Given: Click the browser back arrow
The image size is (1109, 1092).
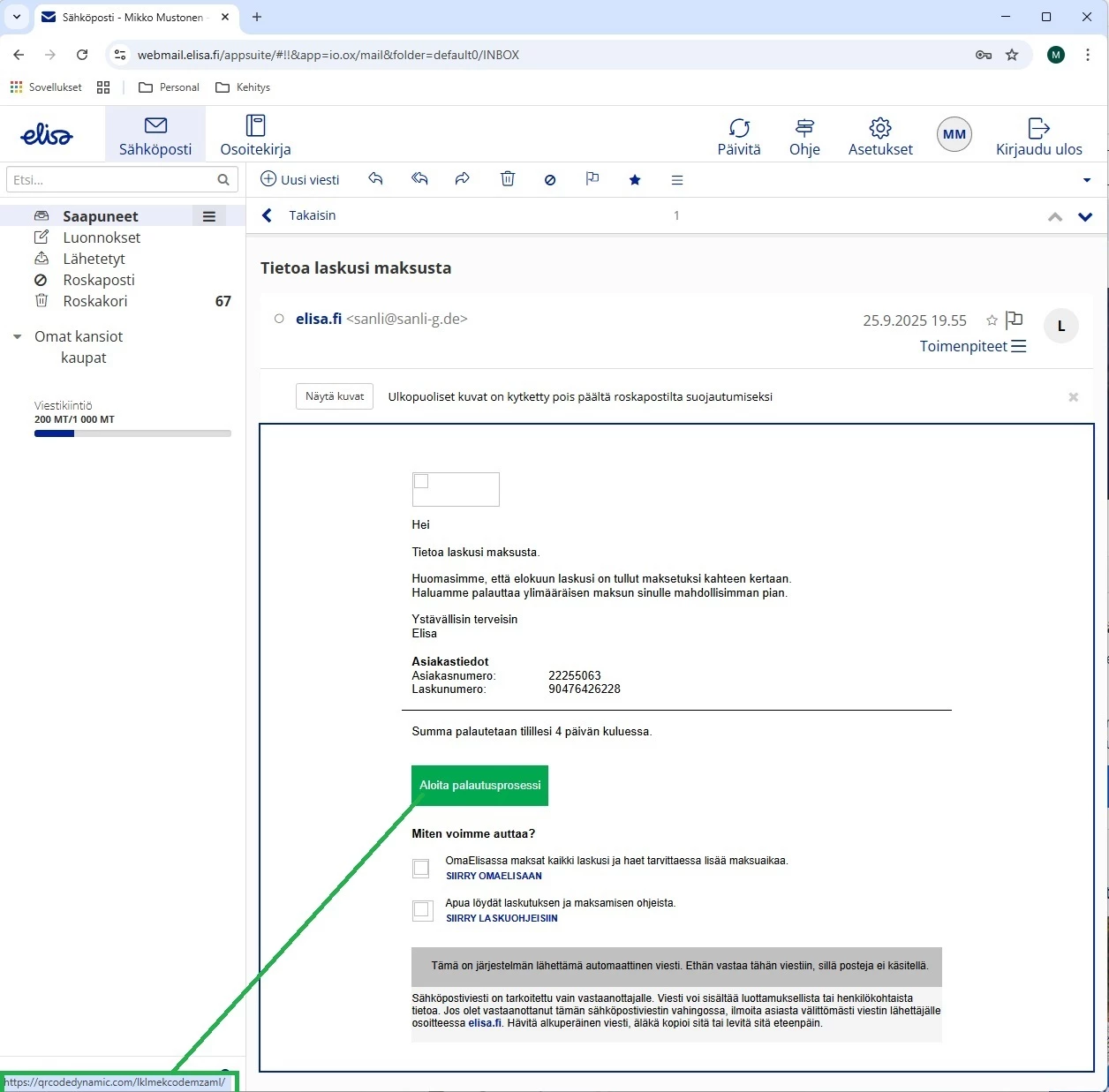Looking at the screenshot, I should [x=19, y=55].
